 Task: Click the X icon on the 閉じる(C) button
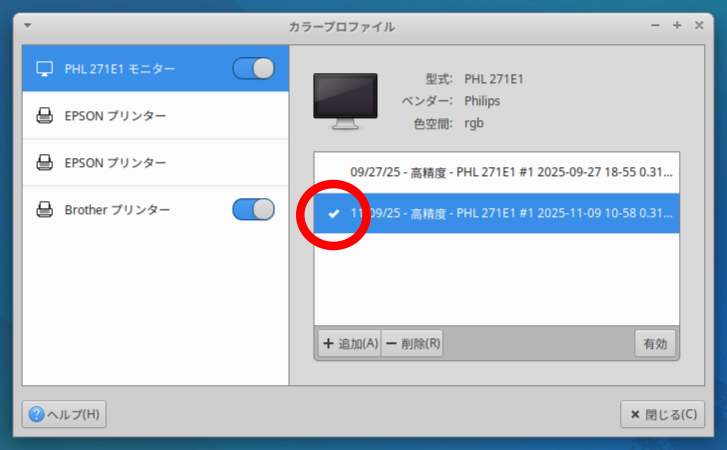tap(633, 414)
